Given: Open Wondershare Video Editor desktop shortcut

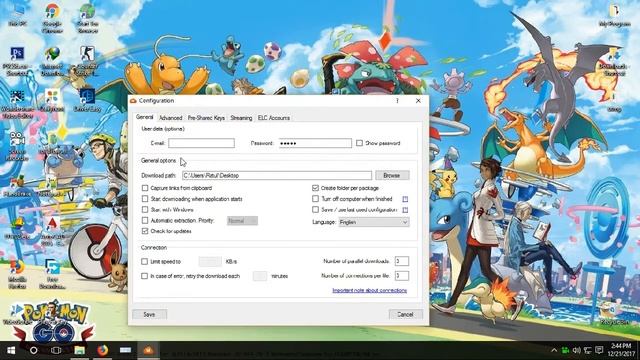Looking at the screenshot, I should (x=17, y=104).
